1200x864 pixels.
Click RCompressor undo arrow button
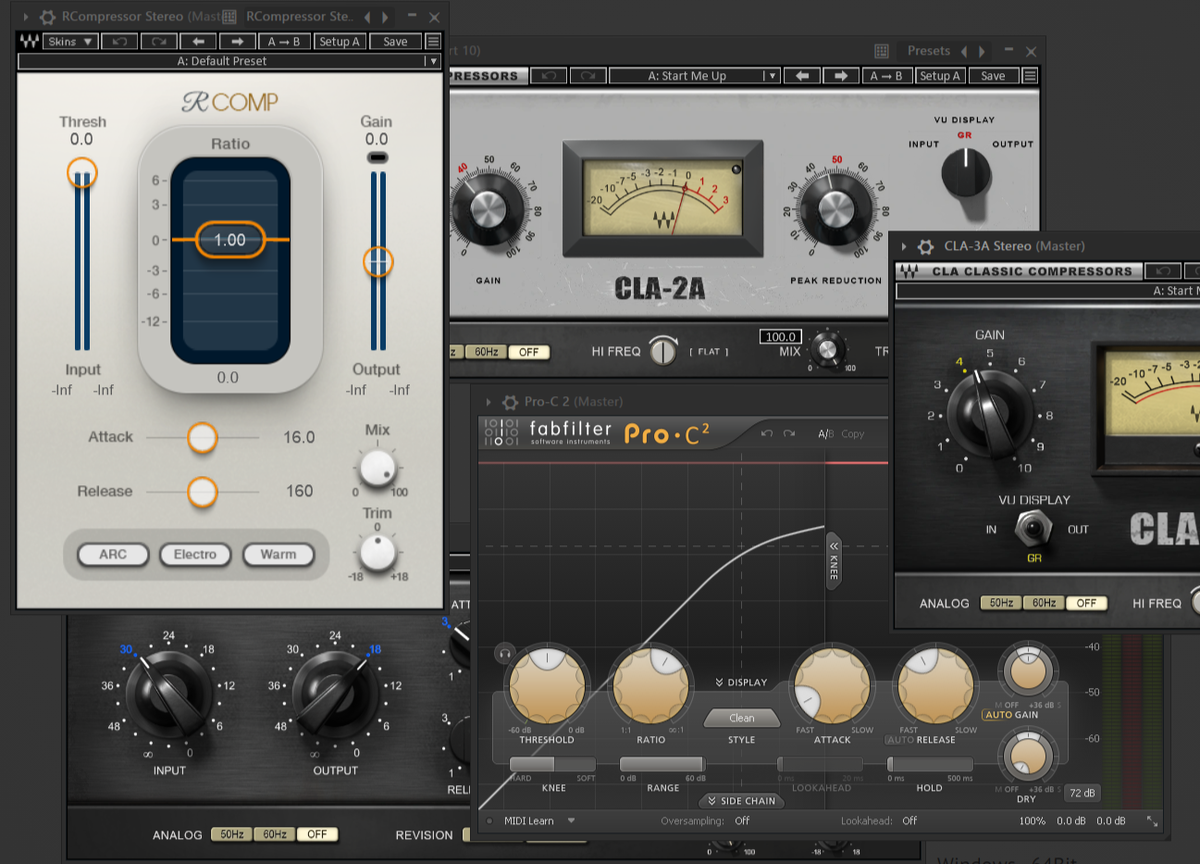120,42
